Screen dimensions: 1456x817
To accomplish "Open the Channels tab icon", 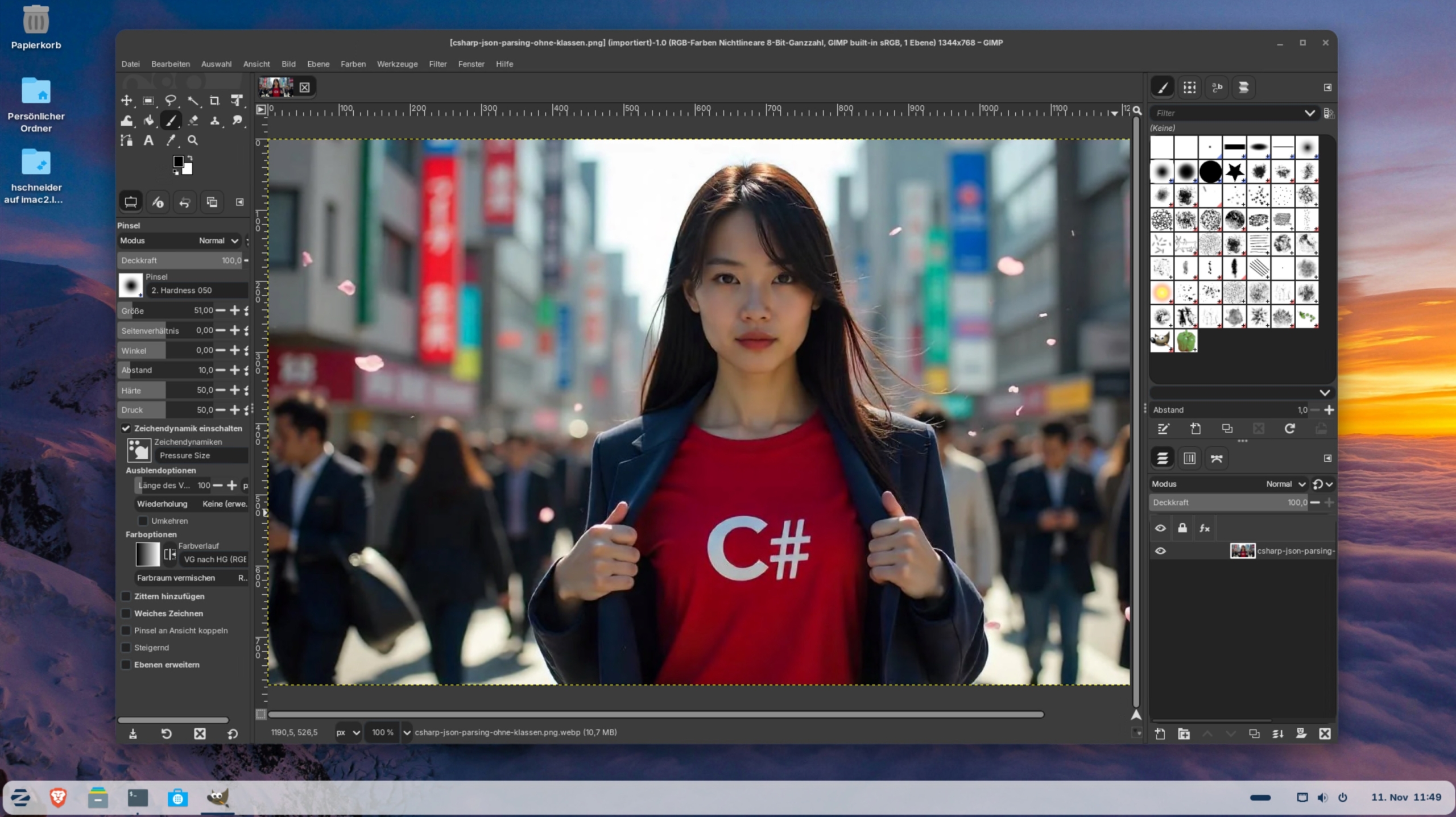I will [x=1189, y=458].
